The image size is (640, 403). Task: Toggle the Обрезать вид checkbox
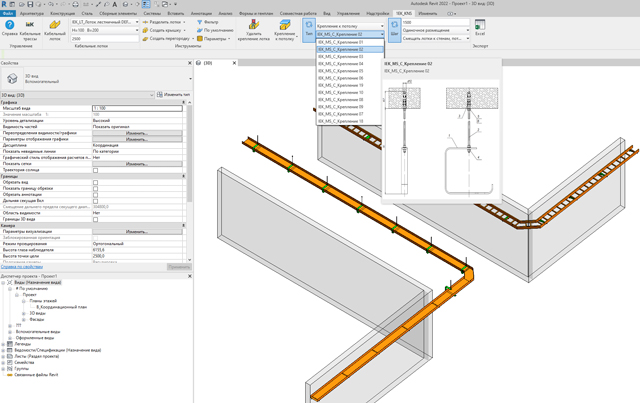point(96,183)
